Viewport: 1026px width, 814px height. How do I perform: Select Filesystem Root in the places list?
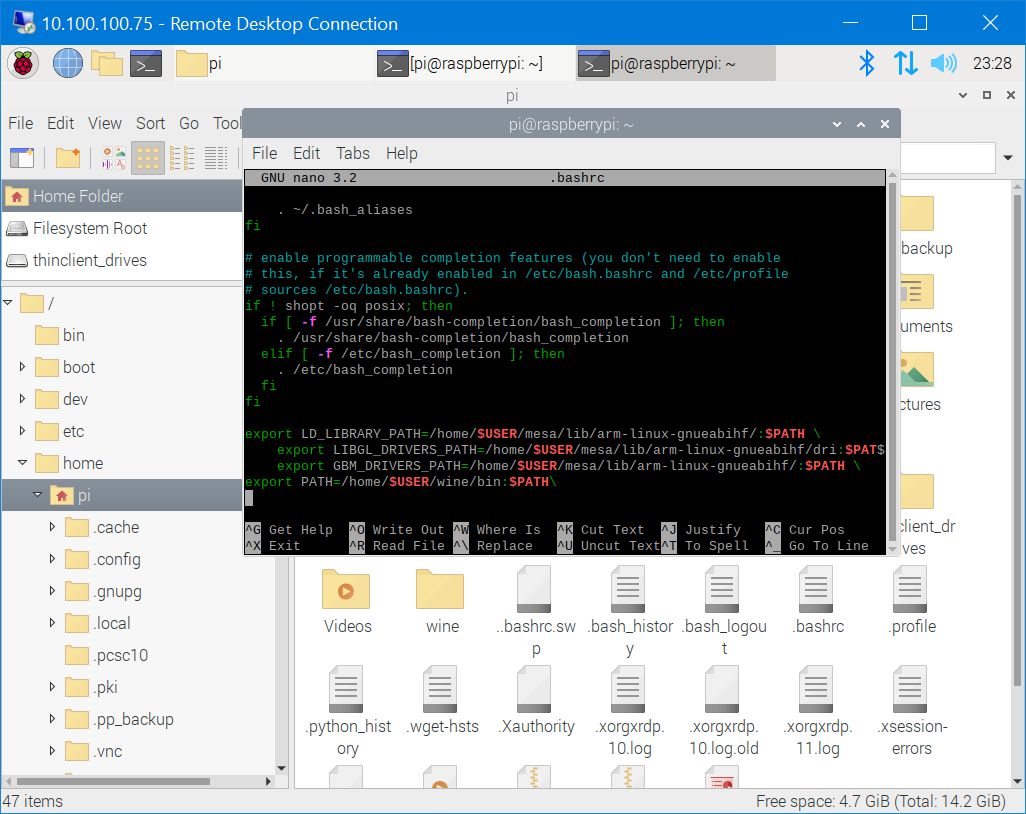[x=90, y=228]
